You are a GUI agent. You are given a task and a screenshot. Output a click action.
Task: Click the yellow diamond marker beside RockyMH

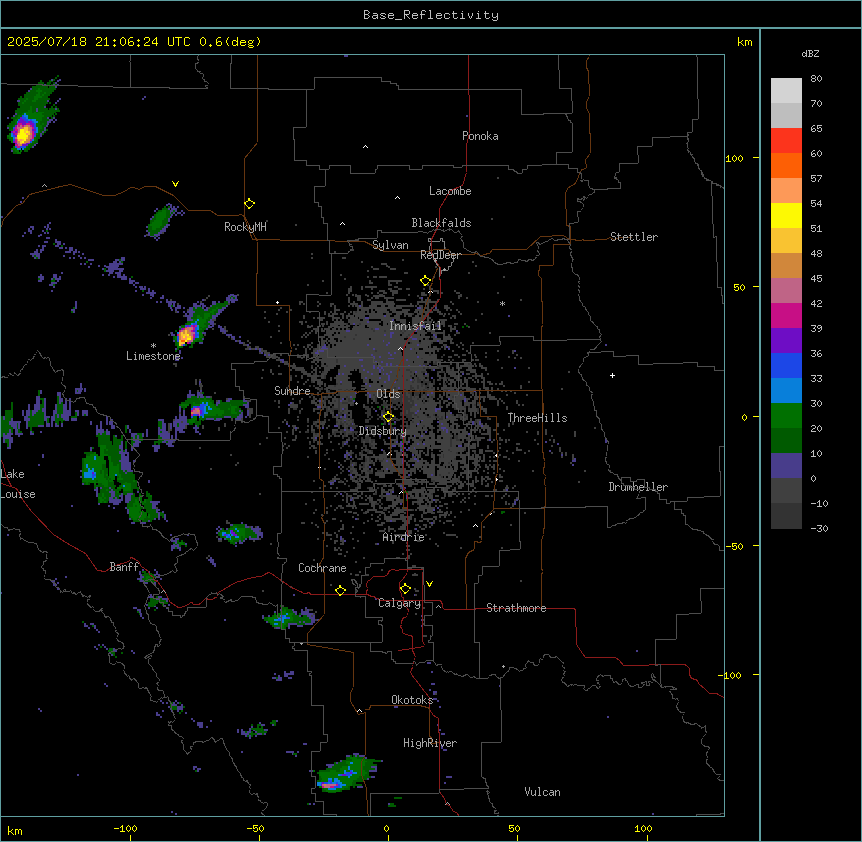click(x=249, y=204)
